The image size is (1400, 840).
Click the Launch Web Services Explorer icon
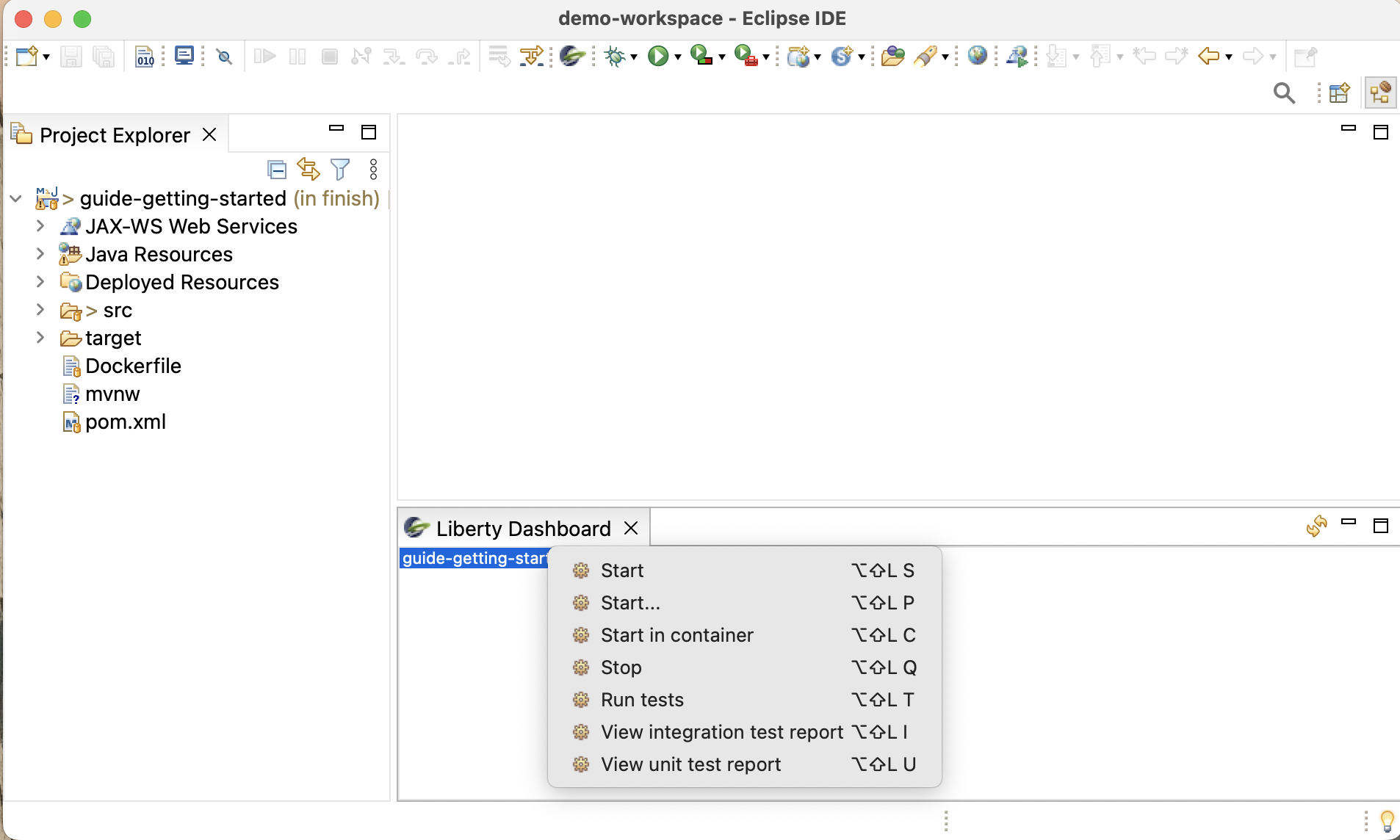pos(1017,57)
